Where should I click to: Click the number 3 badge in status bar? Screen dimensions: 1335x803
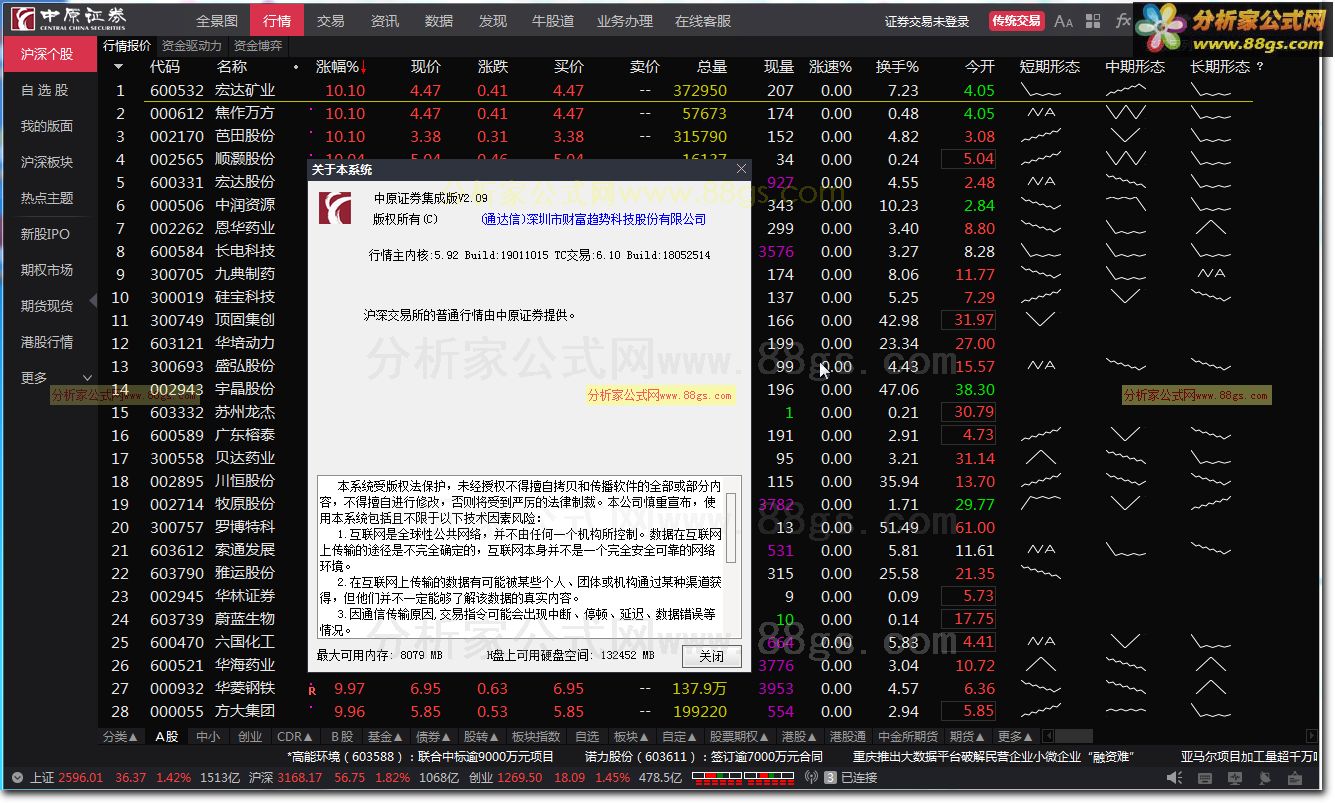830,778
